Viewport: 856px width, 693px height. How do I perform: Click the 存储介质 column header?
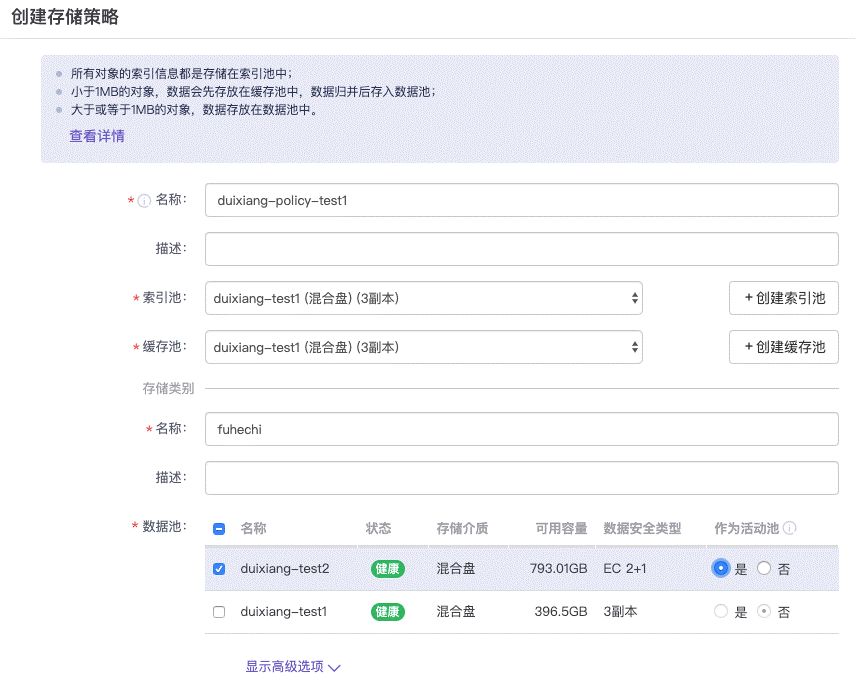pos(462,528)
